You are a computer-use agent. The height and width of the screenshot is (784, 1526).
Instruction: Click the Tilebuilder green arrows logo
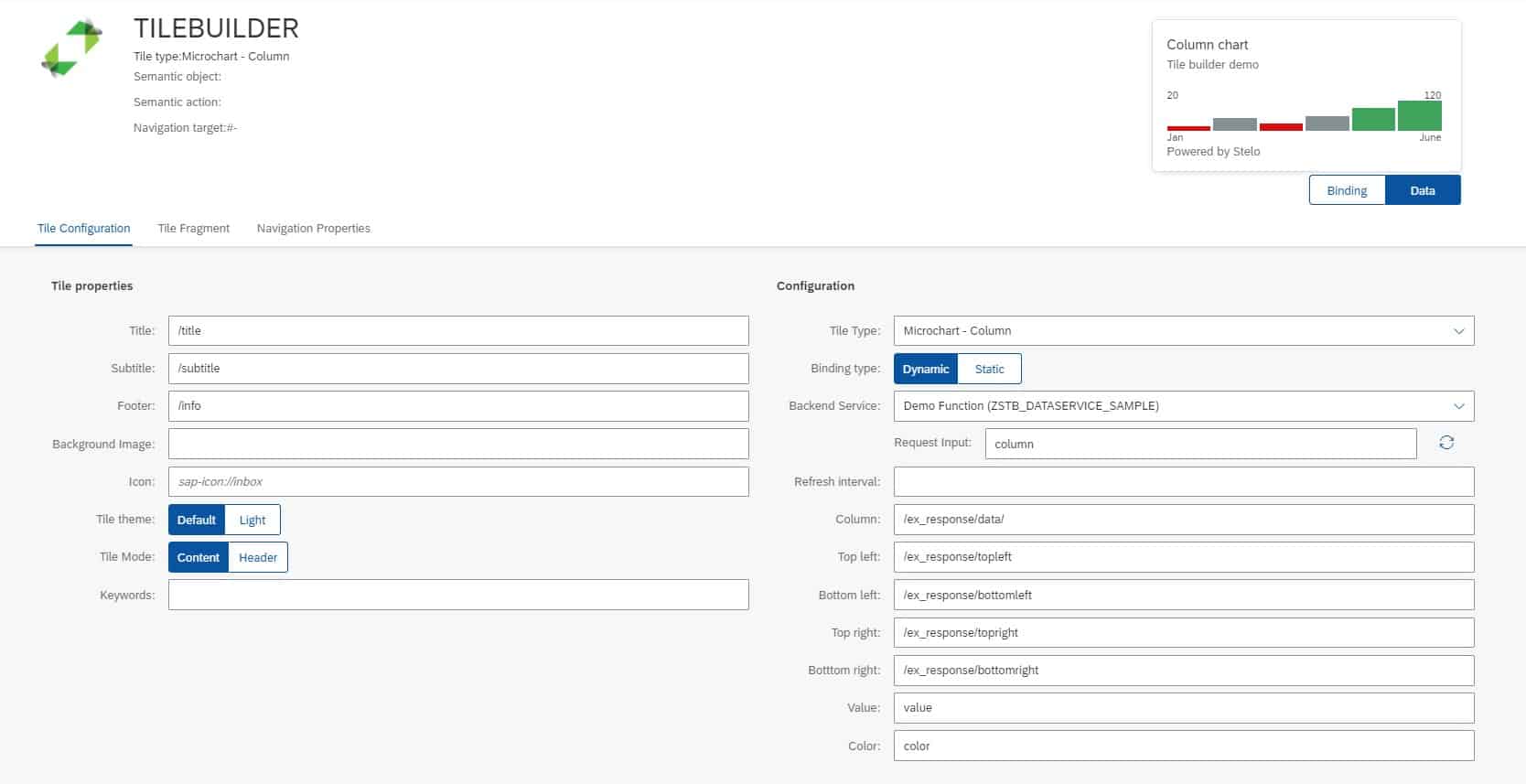[71, 48]
